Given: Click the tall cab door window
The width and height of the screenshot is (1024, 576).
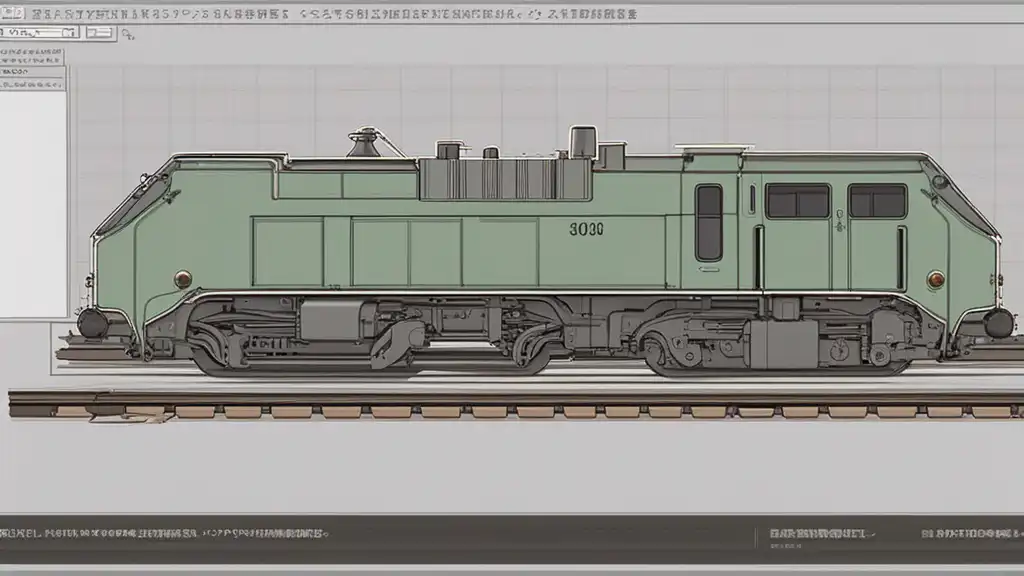Looking at the screenshot, I should pyautogui.click(x=709, y=222).
